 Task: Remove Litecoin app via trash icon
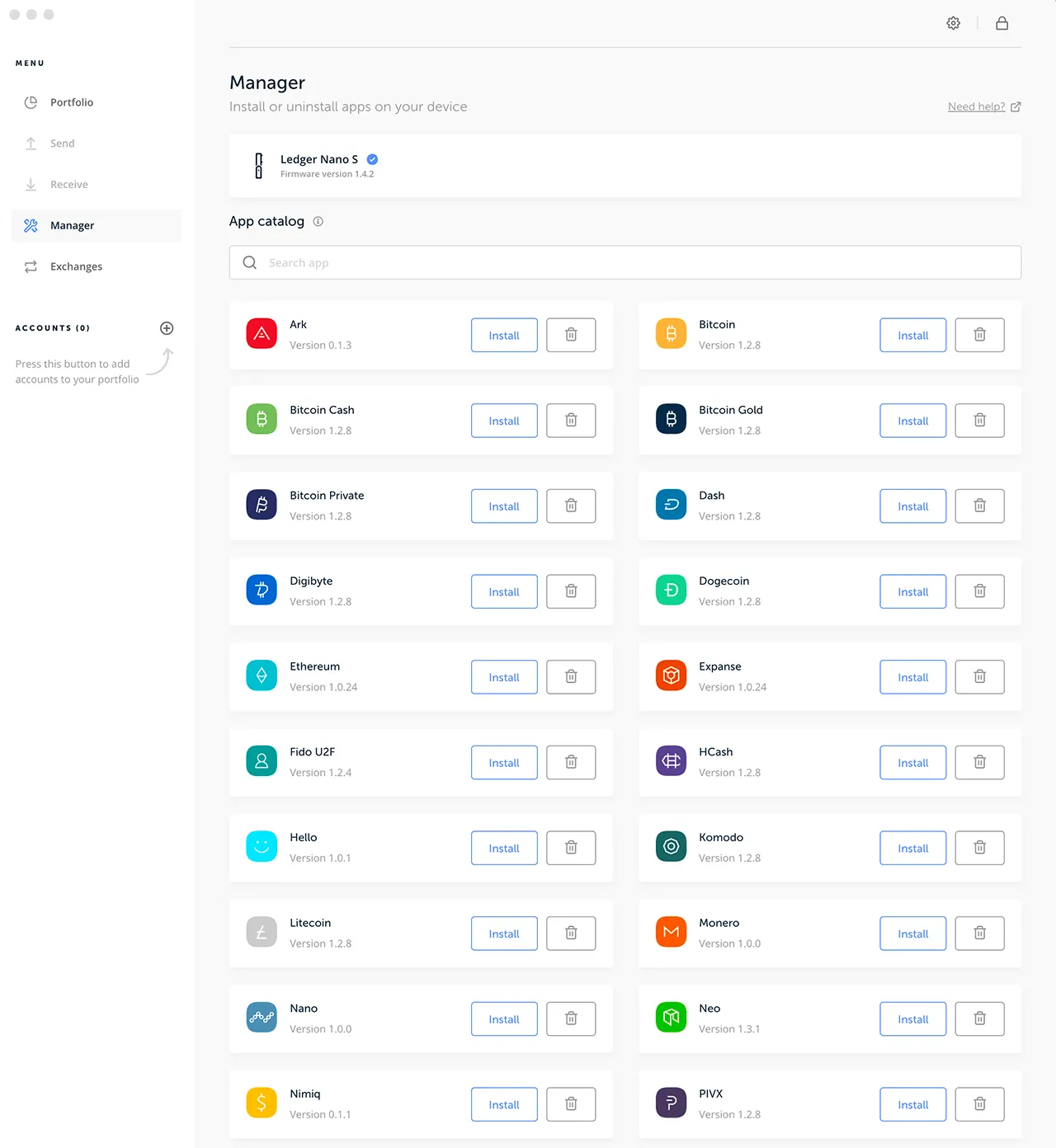571,934
